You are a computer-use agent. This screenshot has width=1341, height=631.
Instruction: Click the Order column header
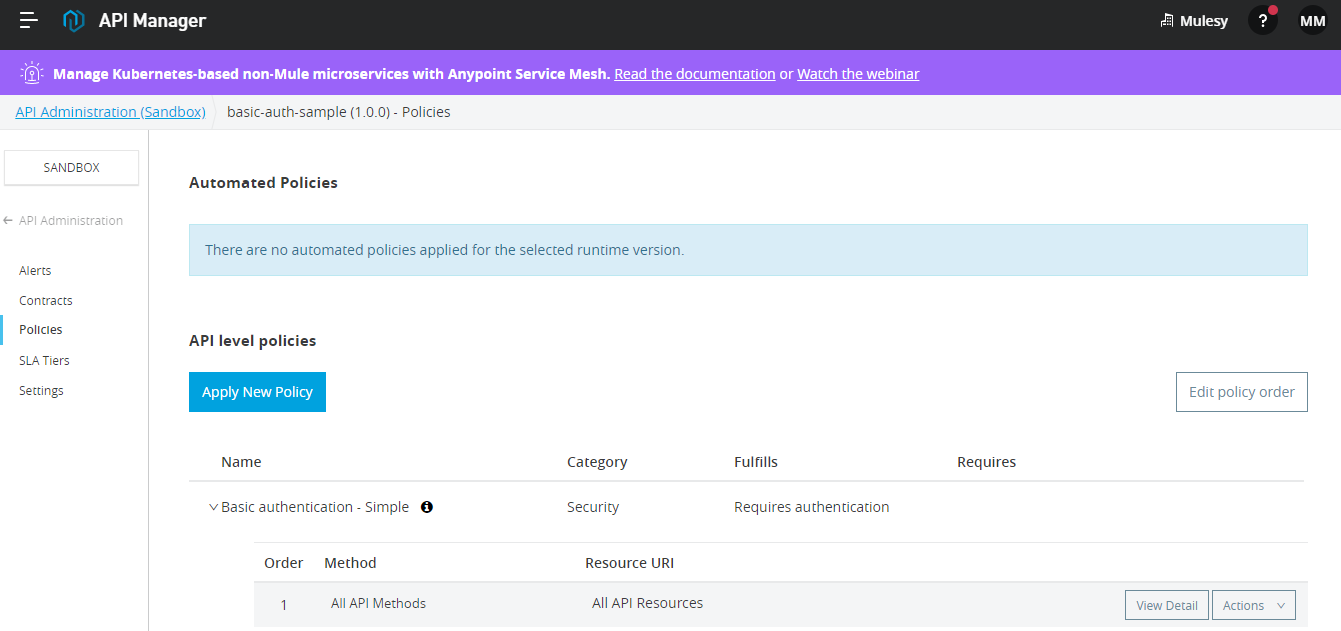[x=283, y=563]
